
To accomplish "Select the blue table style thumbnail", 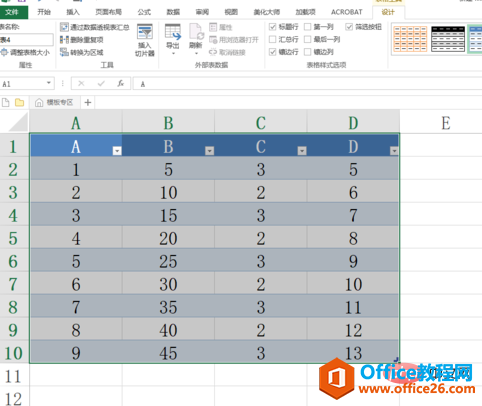I will click(475, 39).
